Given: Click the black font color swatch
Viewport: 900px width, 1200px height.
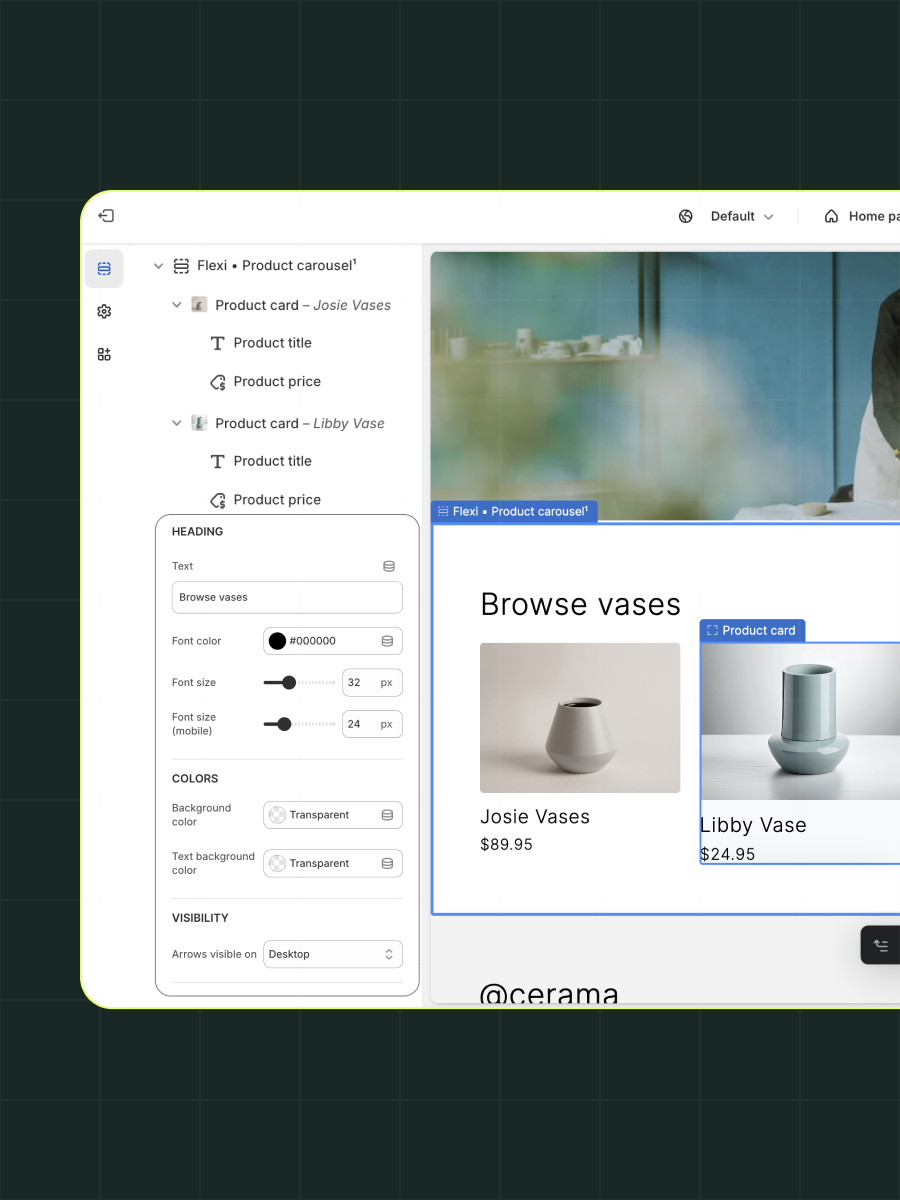Looking at the screenshot, I should [277, 641].
